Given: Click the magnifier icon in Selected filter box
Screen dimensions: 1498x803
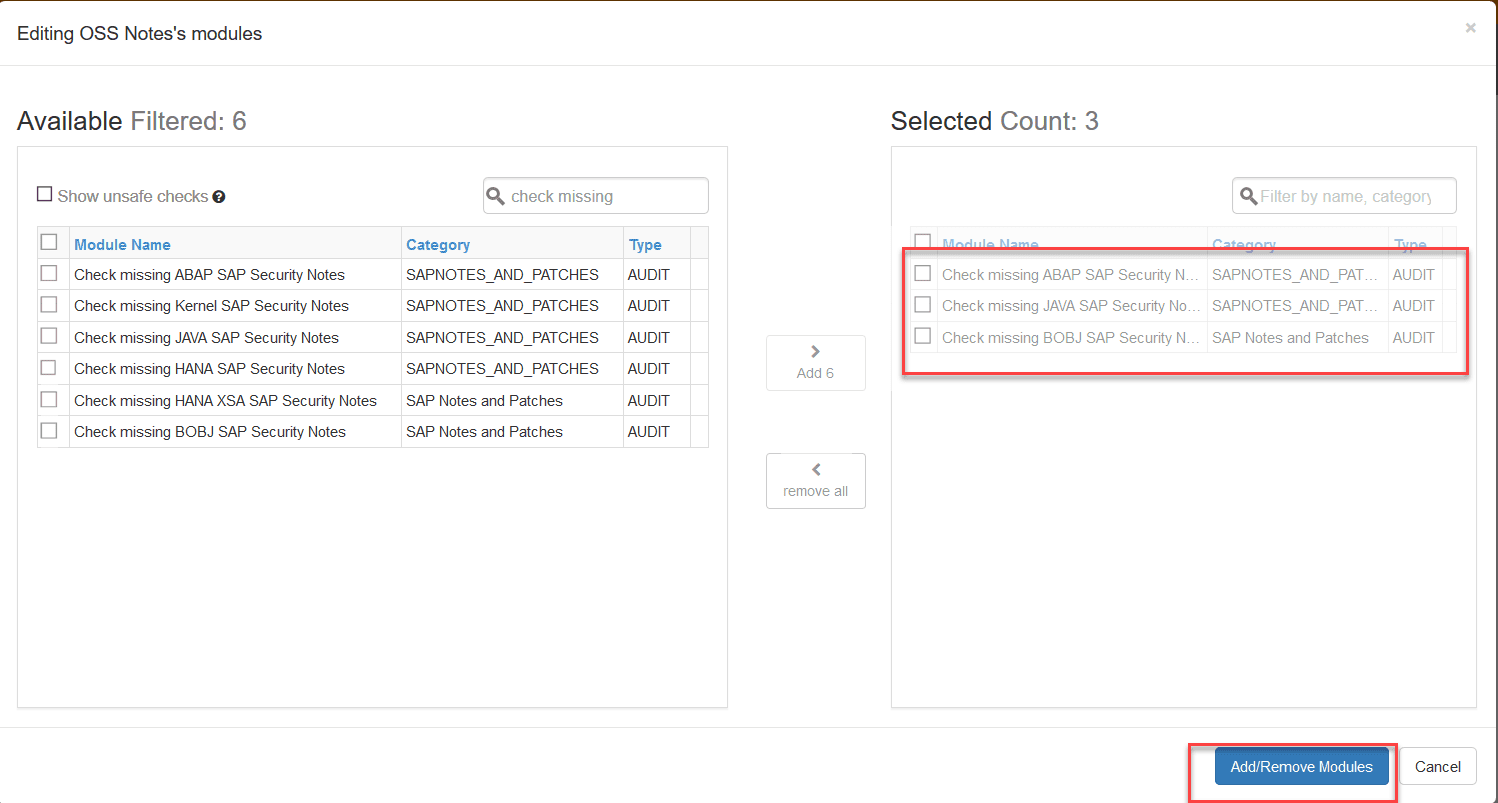Looking at the screenshot, I should point(1248,196).
